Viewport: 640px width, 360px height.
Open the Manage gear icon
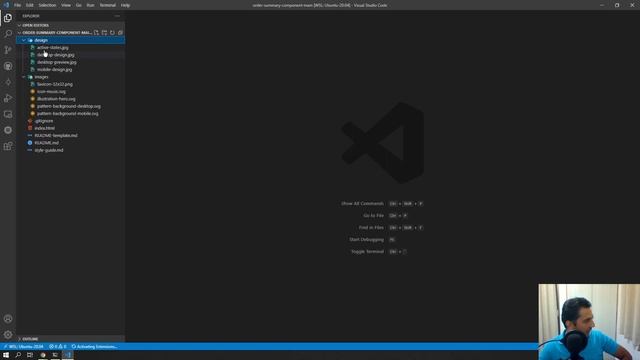(8, 335)
